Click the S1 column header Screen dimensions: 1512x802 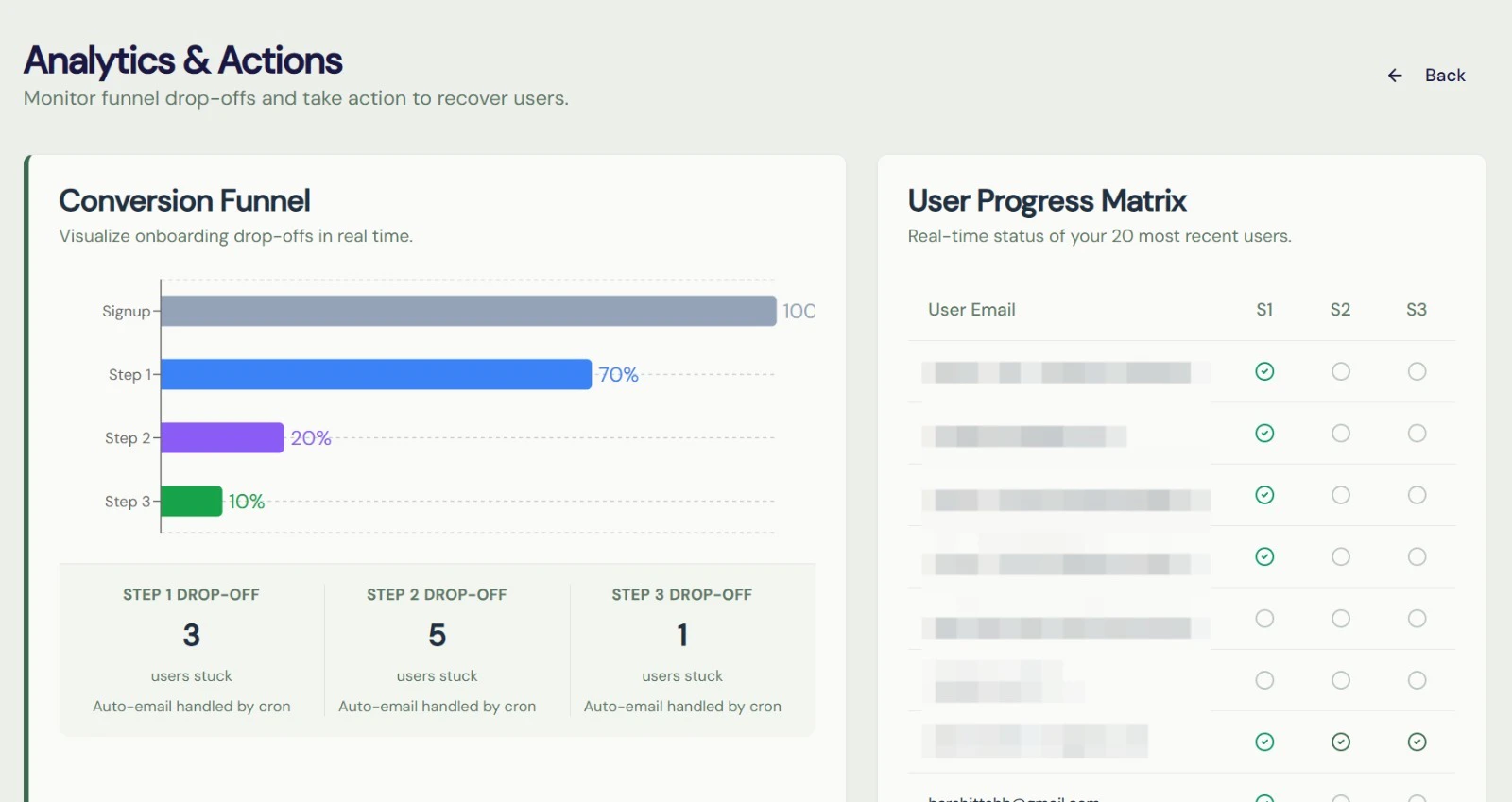[1264, 310]
